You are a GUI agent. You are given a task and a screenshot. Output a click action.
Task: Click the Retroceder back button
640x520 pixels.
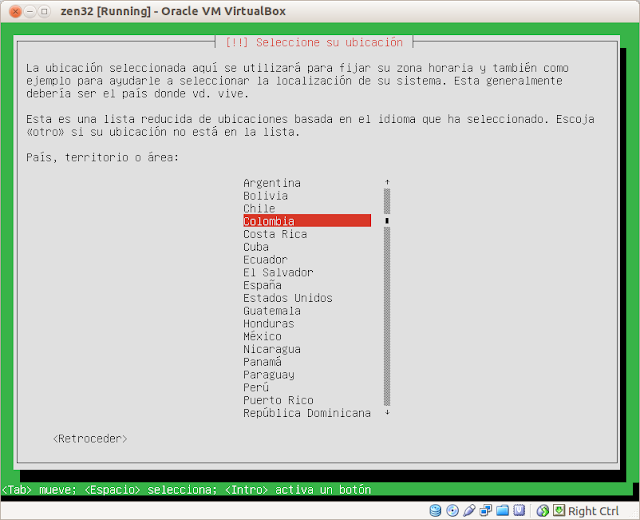pos(90,438)
